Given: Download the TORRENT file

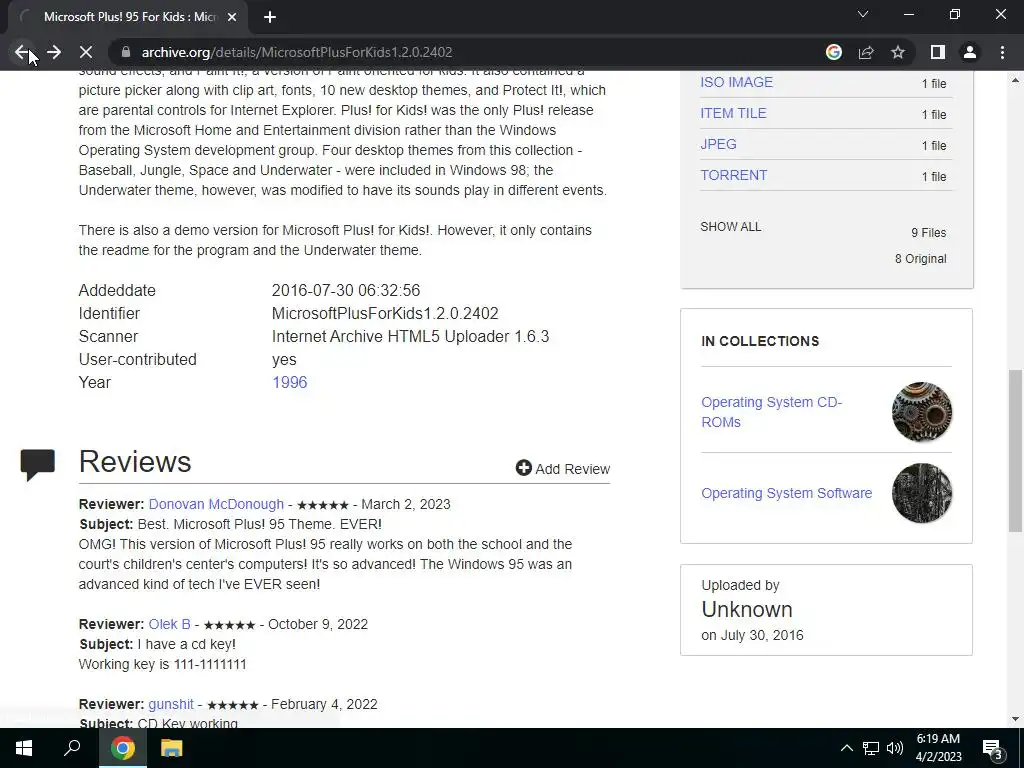Looking at the screenshot, I should pos(733,175).
